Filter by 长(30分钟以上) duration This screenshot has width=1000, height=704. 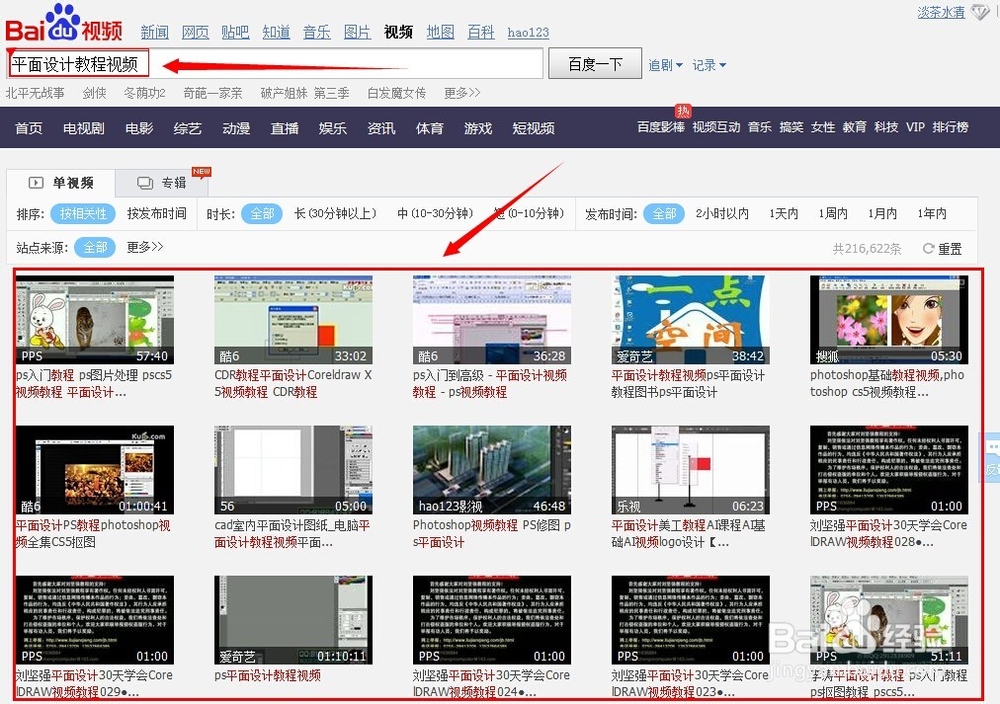pyautogui.click(x=335, y=214)
